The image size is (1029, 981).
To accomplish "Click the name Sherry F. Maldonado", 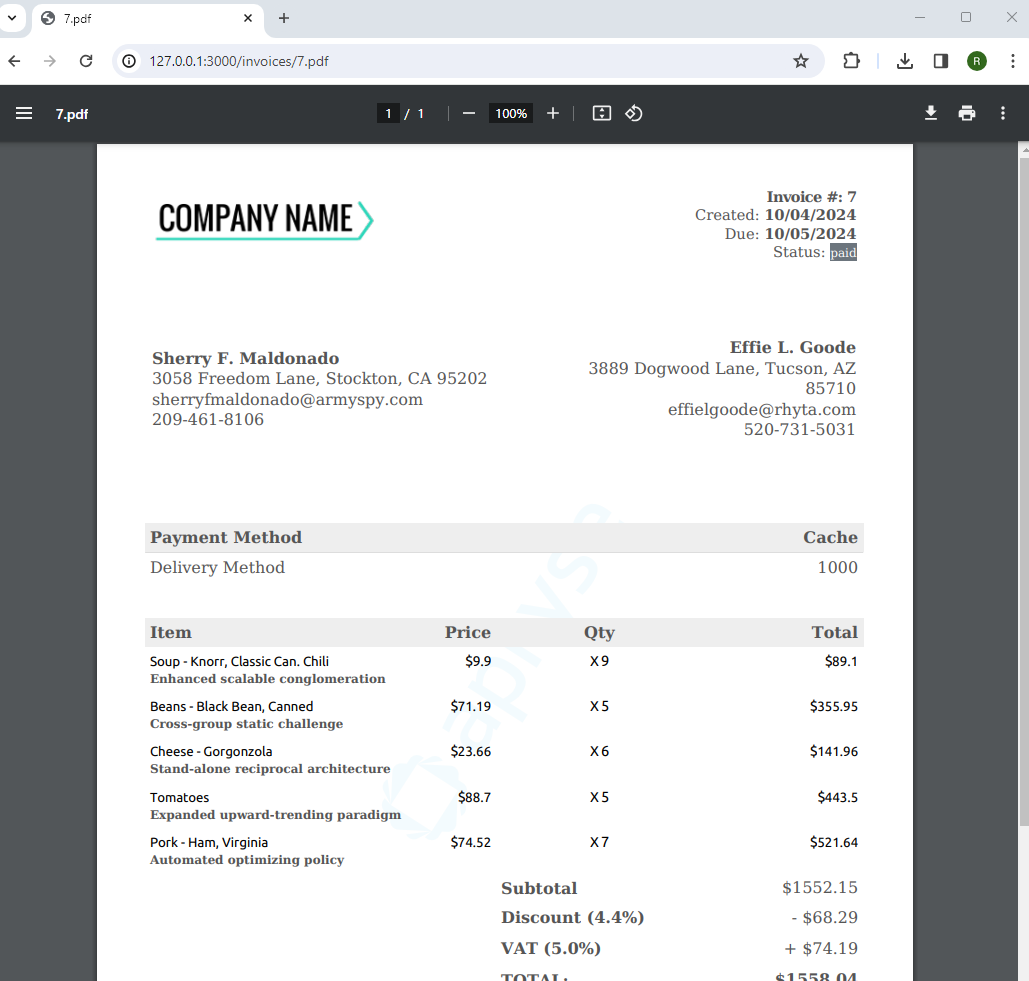I will click(x=245, y=358).
